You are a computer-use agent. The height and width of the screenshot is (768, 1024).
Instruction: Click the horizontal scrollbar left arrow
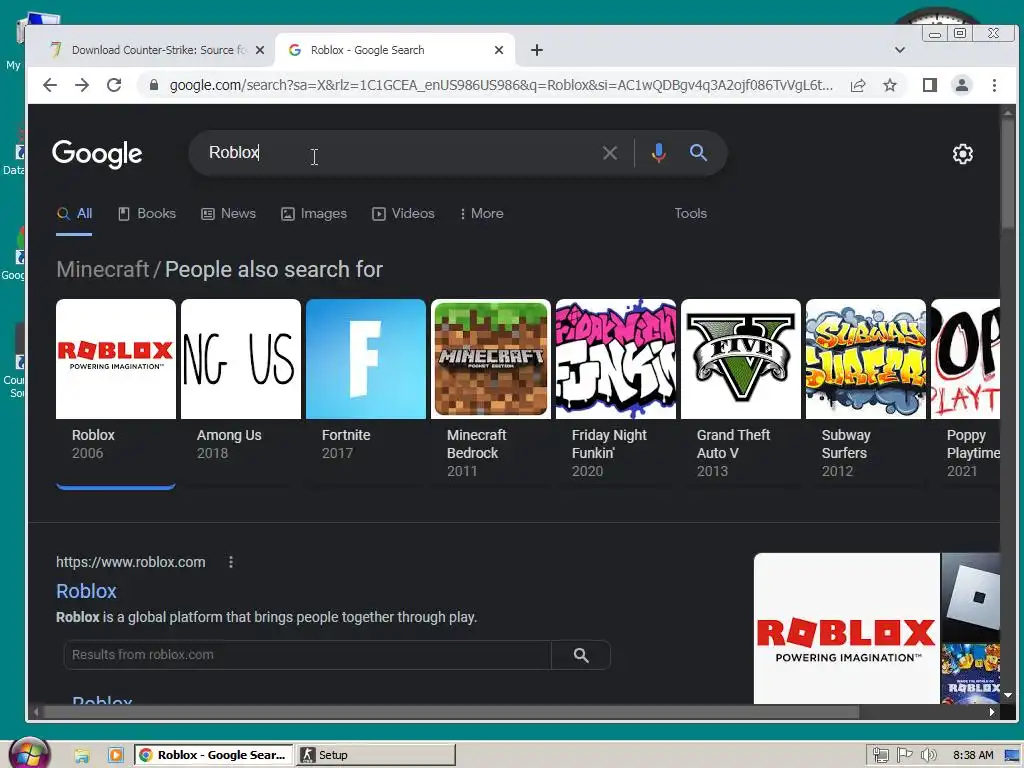tap(37, 712)
